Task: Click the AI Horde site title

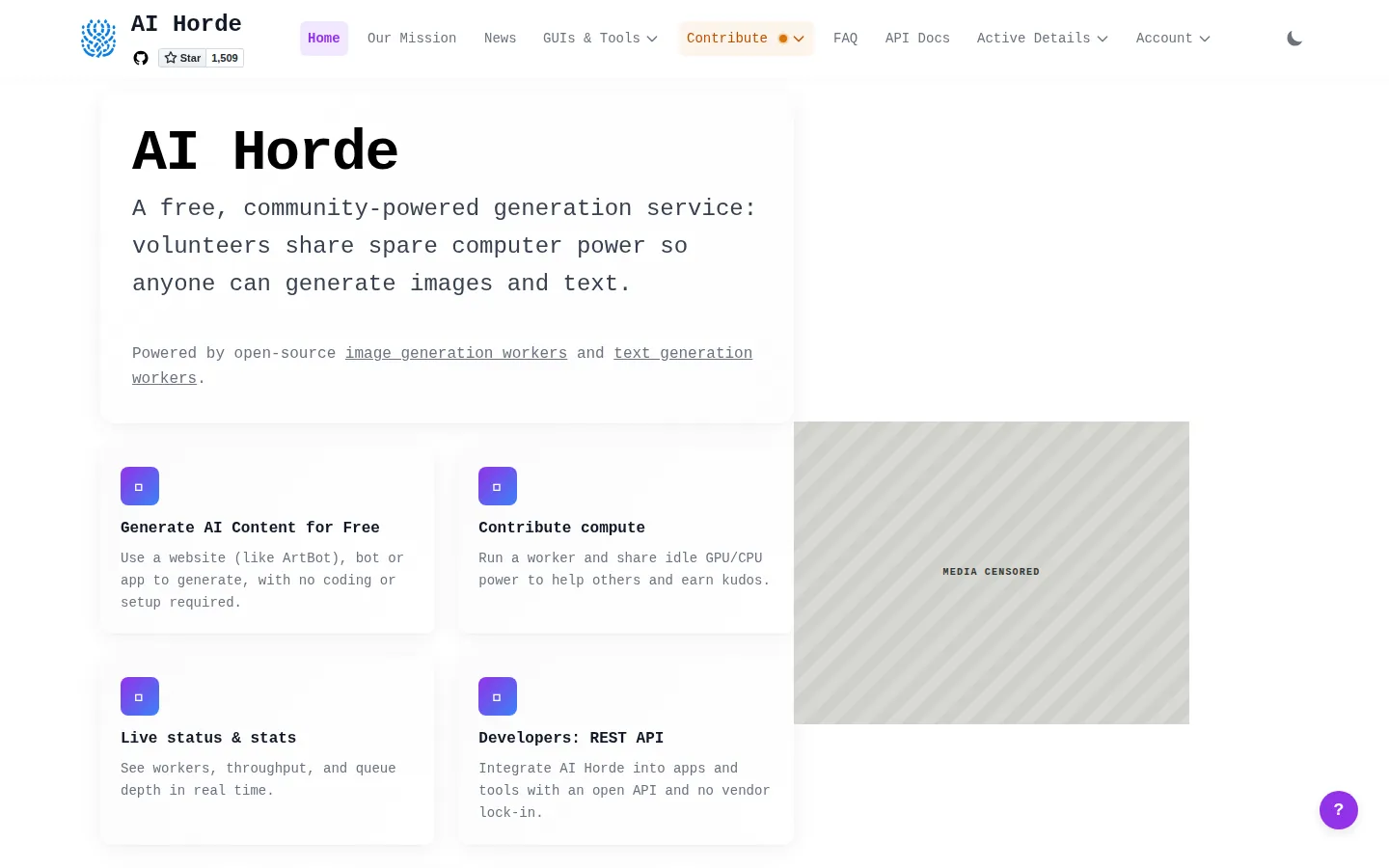Action: point(186,23)
